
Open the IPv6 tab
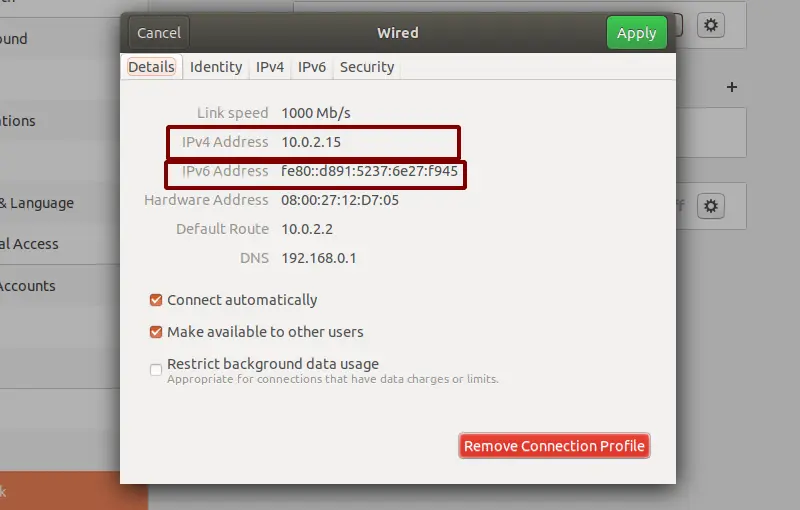click(312, 67)
